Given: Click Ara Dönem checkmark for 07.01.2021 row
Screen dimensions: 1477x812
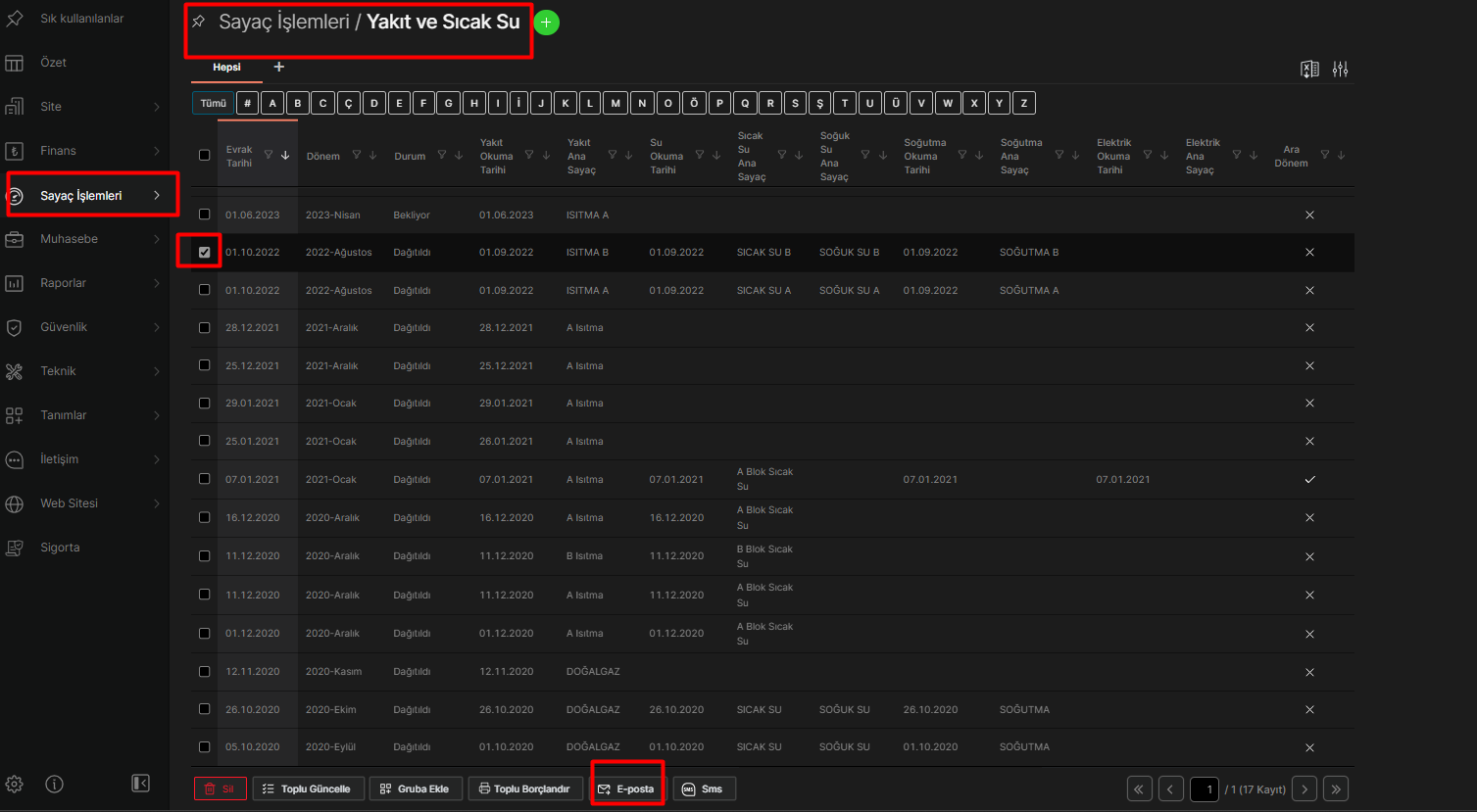Looking at the screenshot, I should pyautogui.click(x=1310, y=479).
